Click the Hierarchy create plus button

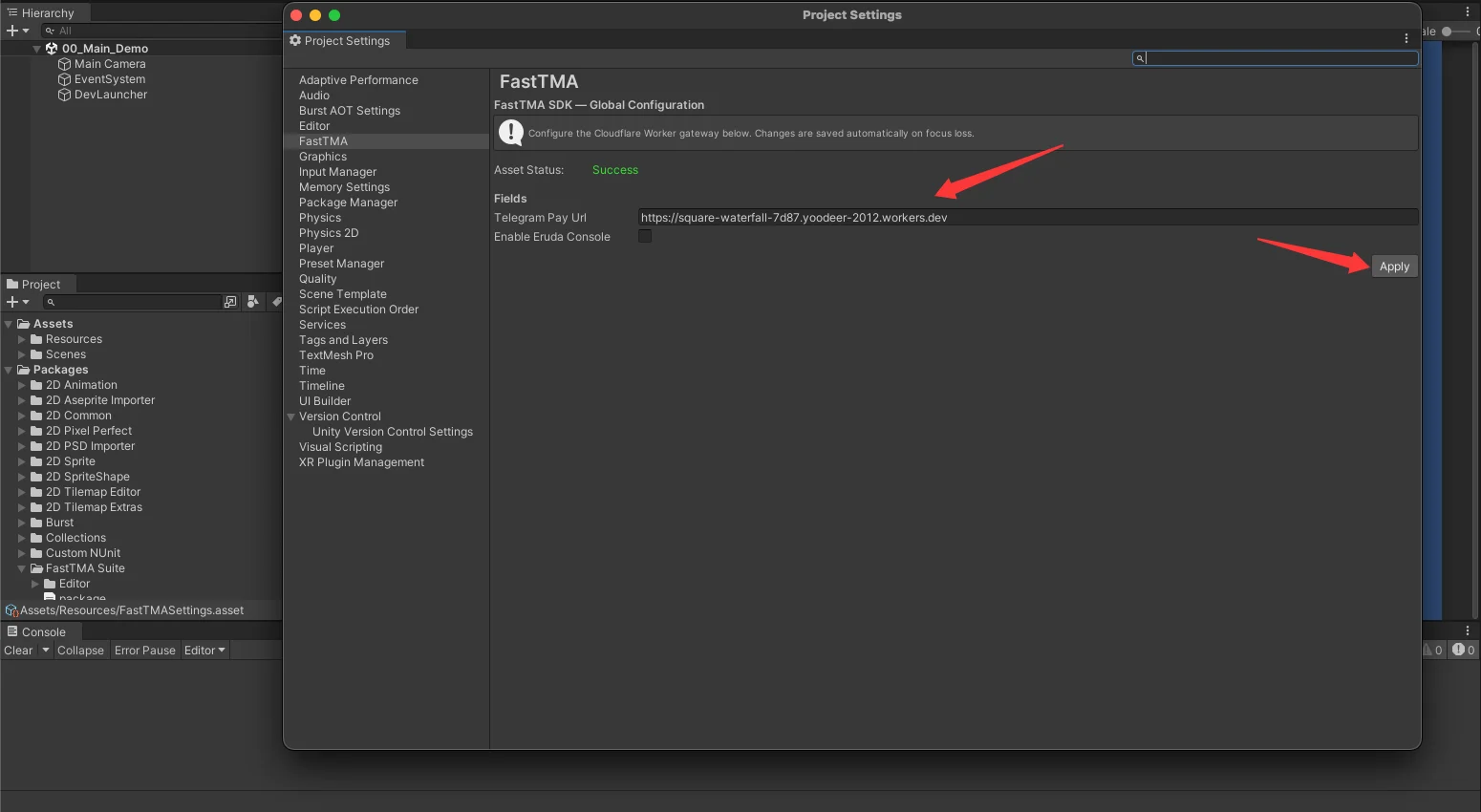pos(12,31)
